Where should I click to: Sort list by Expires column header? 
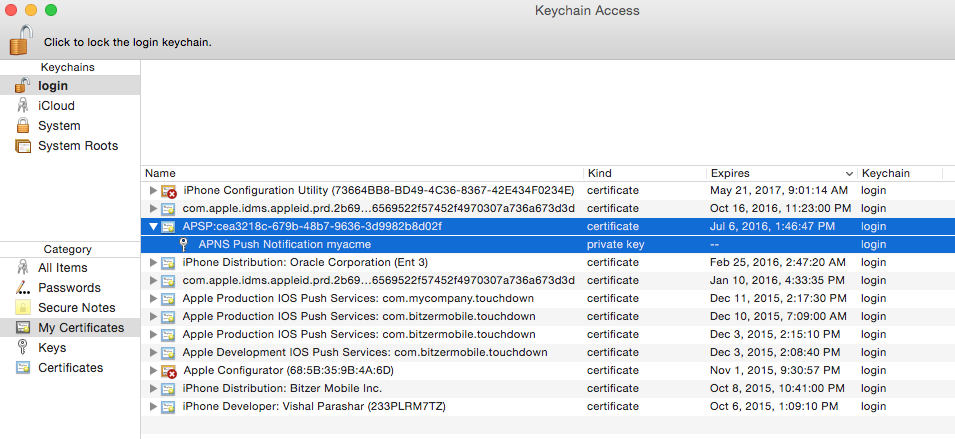(780, 173)
